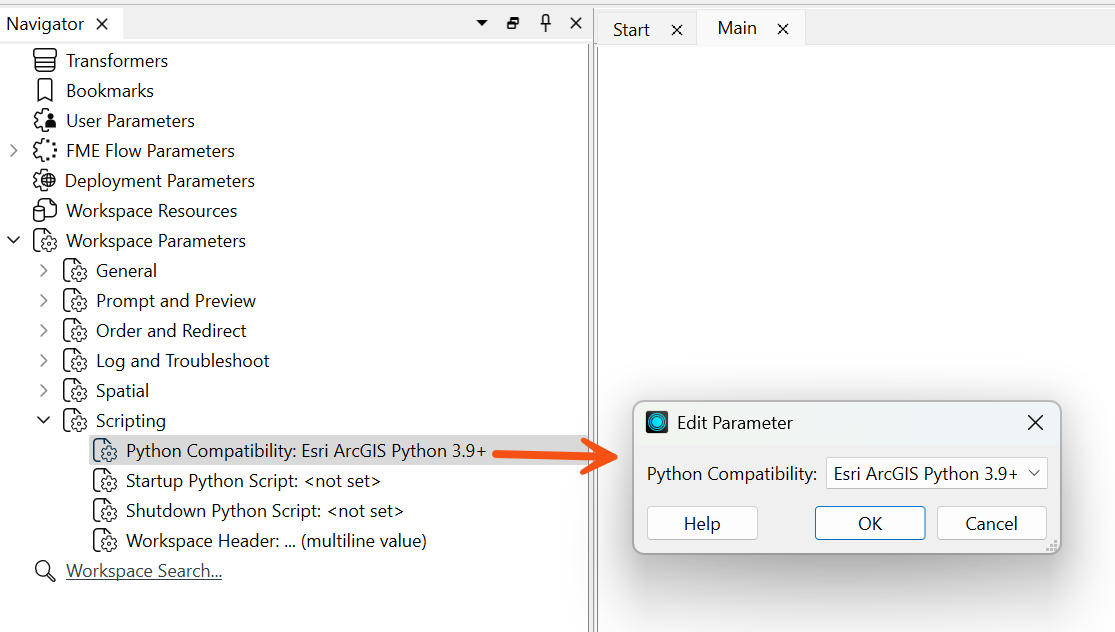
Task: Click the Deployment Parameters globe icon
Action: pos(45,181)
